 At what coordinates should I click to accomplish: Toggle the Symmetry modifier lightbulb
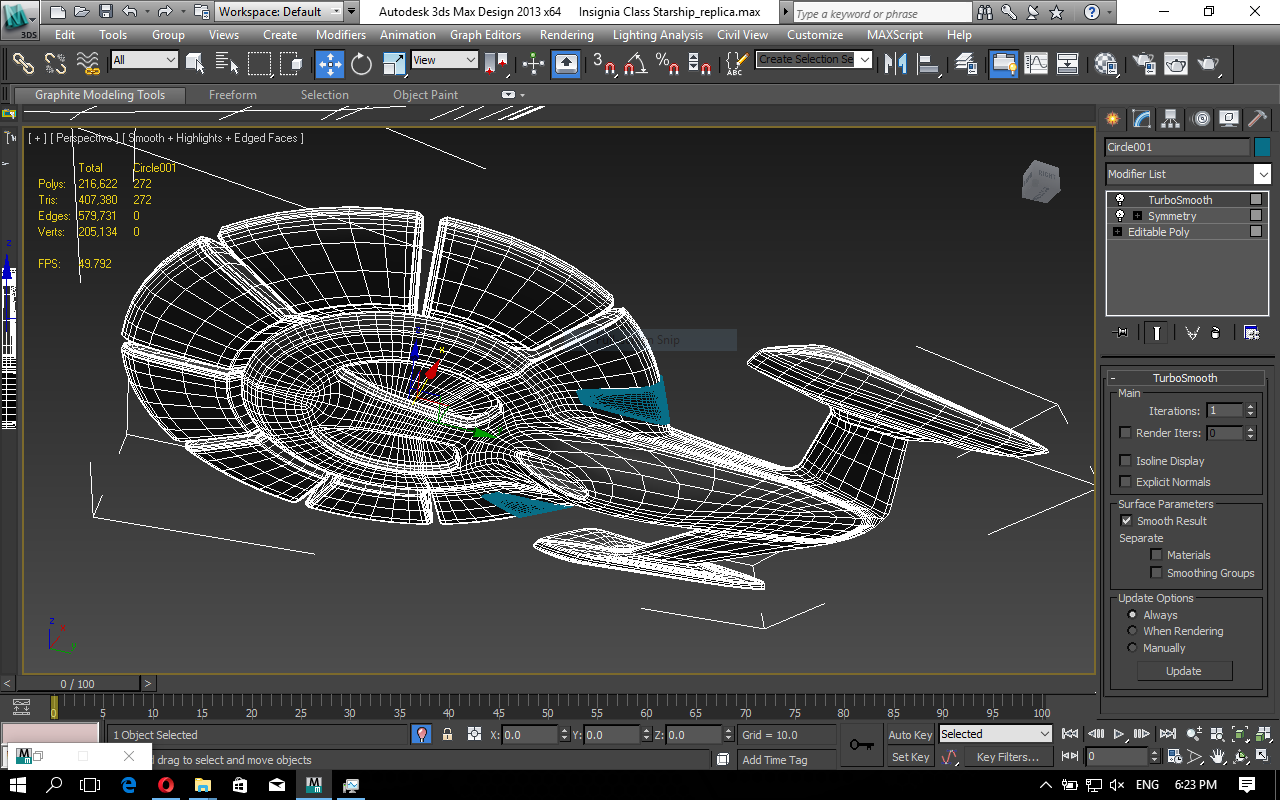tap(1119, 216)
